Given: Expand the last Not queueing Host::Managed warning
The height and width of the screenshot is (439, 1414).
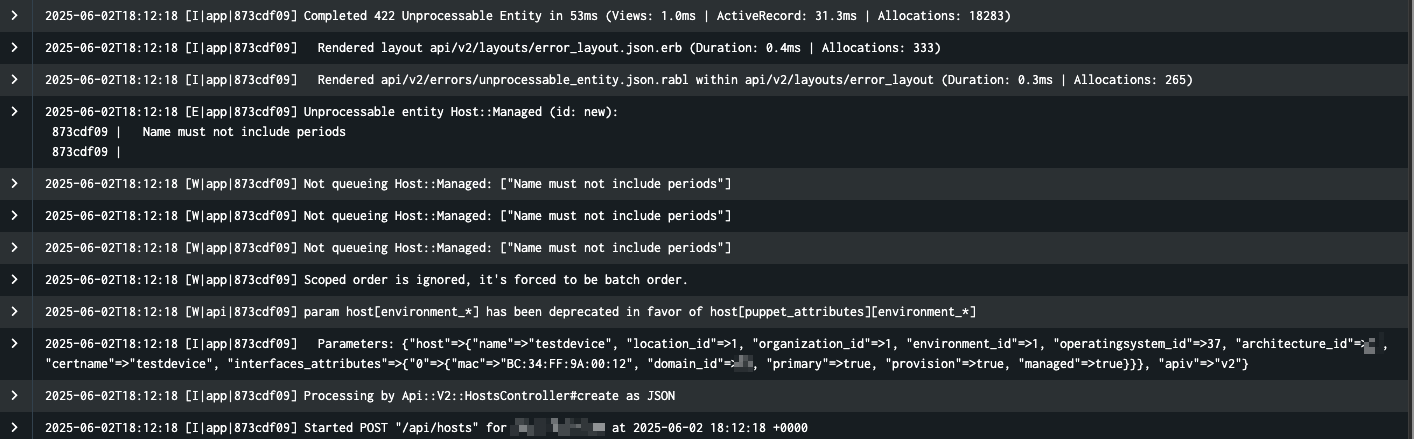Looking at the screenshot, I should tap(14, 248).
